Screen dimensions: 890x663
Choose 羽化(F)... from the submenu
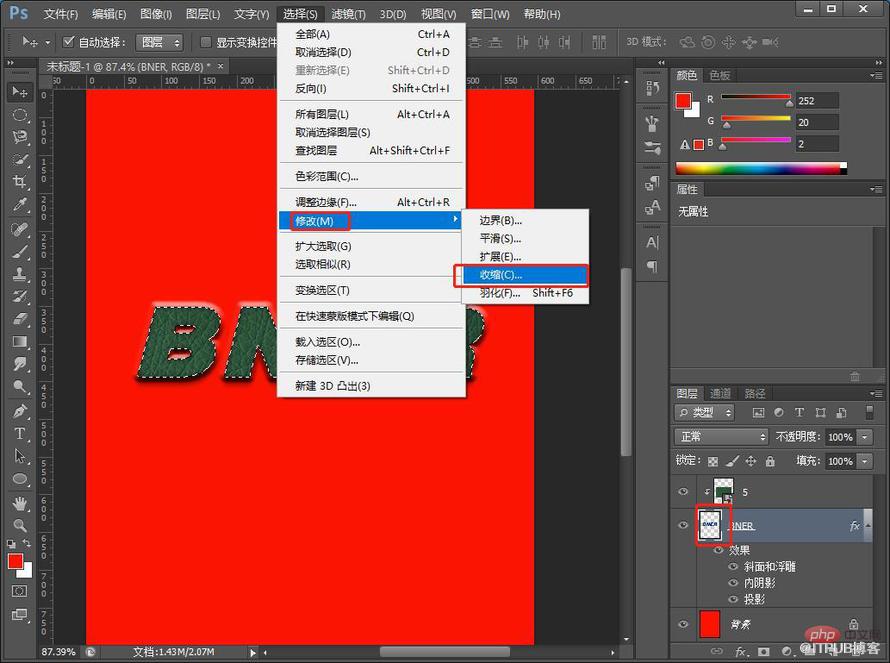tap(524, 293)
